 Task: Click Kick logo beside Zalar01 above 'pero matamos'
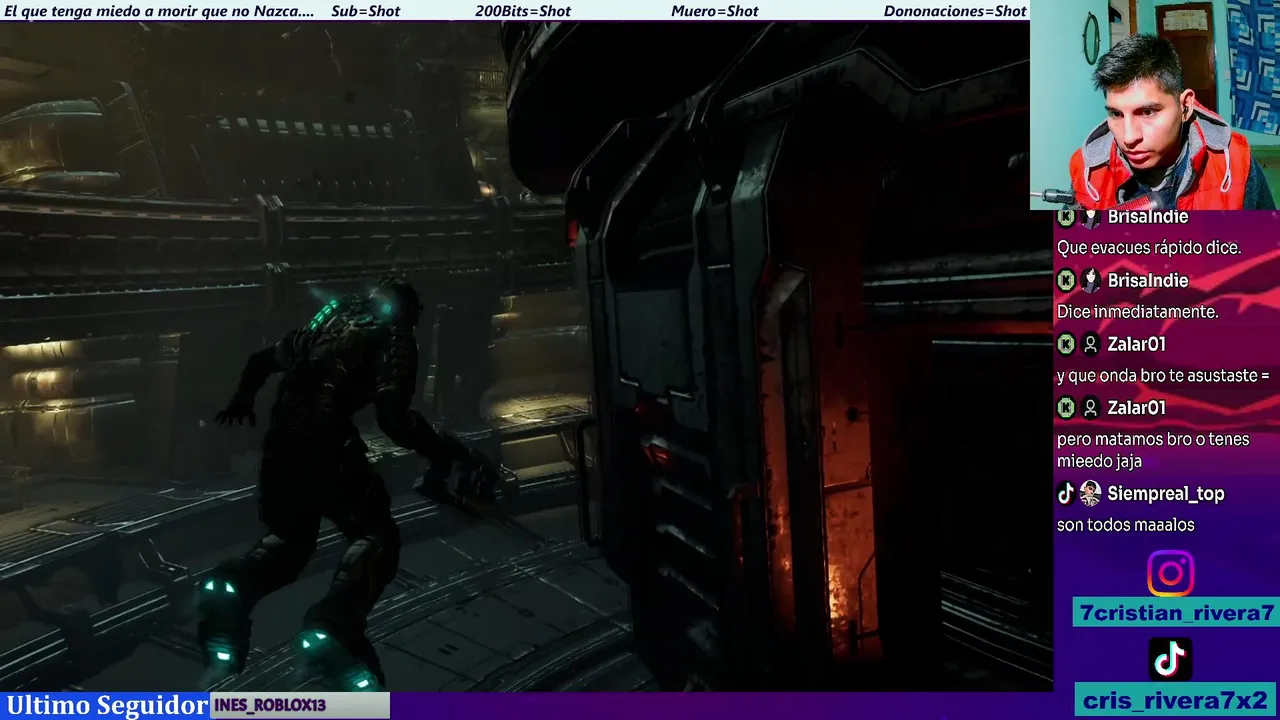pyautogui.click(x=1066, y=407)
